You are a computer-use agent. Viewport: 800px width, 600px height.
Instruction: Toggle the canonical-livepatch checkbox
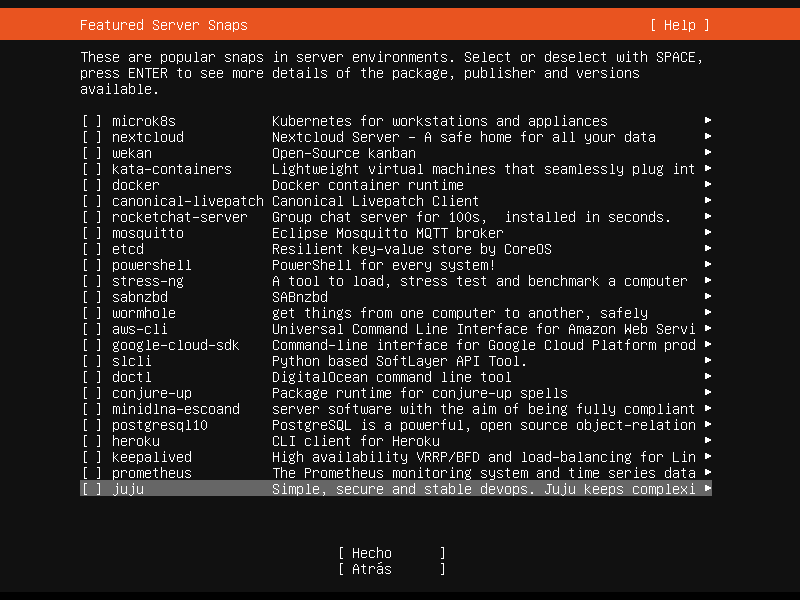tap(92, 201)
